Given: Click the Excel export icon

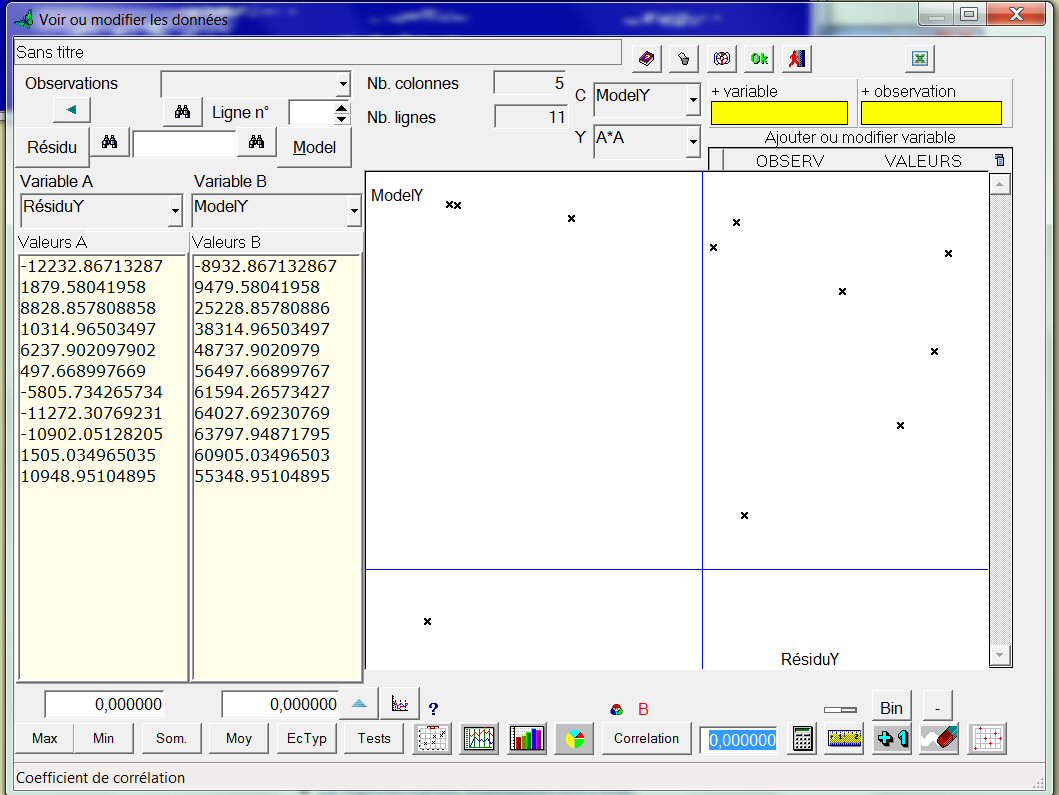Looking at the screenshot, I should (920, 59).
